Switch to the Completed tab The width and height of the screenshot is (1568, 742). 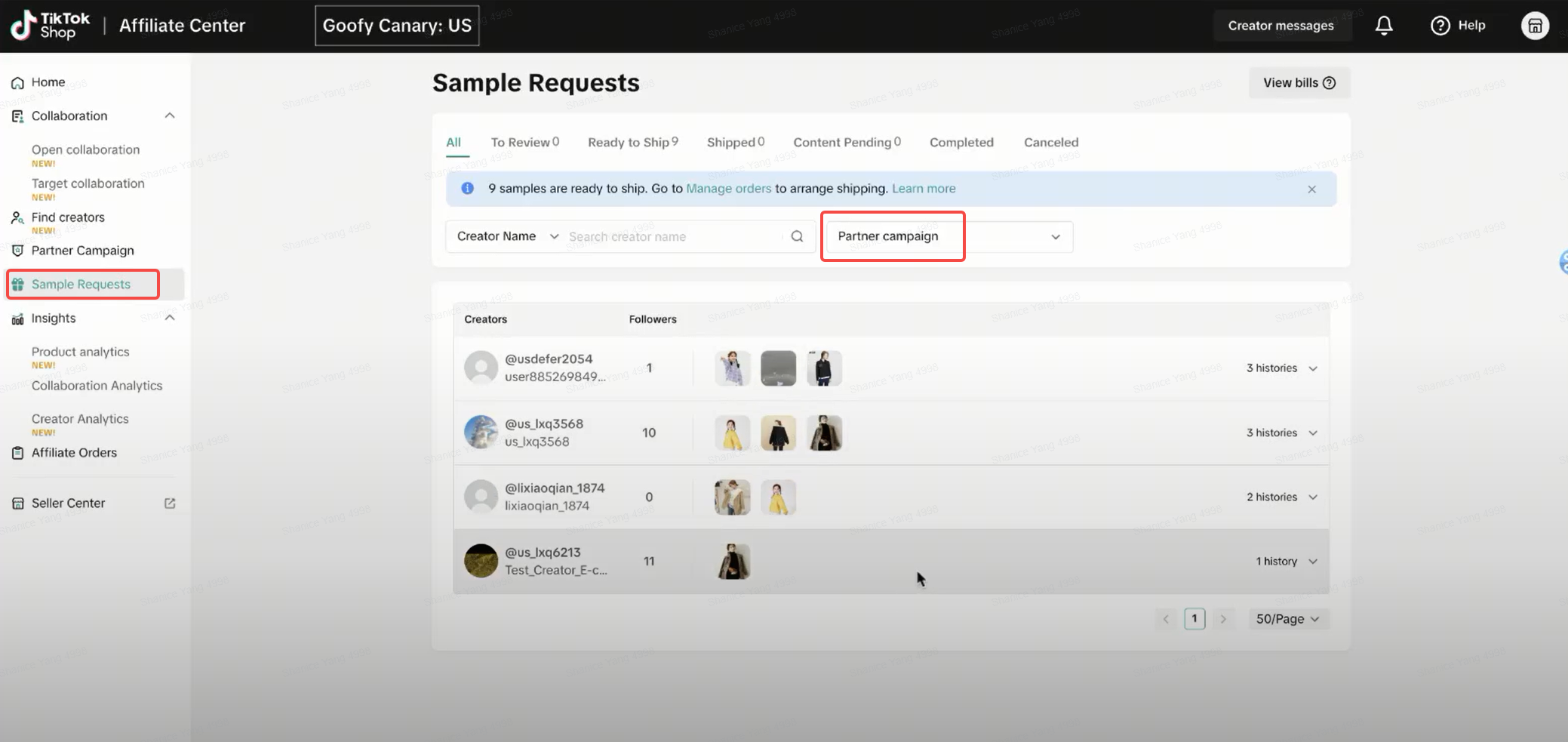(961, 143)
